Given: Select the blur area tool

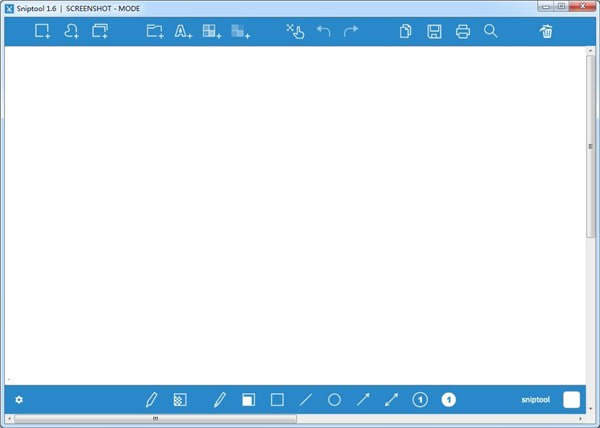Looking at the screenshot, I should [240, 32].
